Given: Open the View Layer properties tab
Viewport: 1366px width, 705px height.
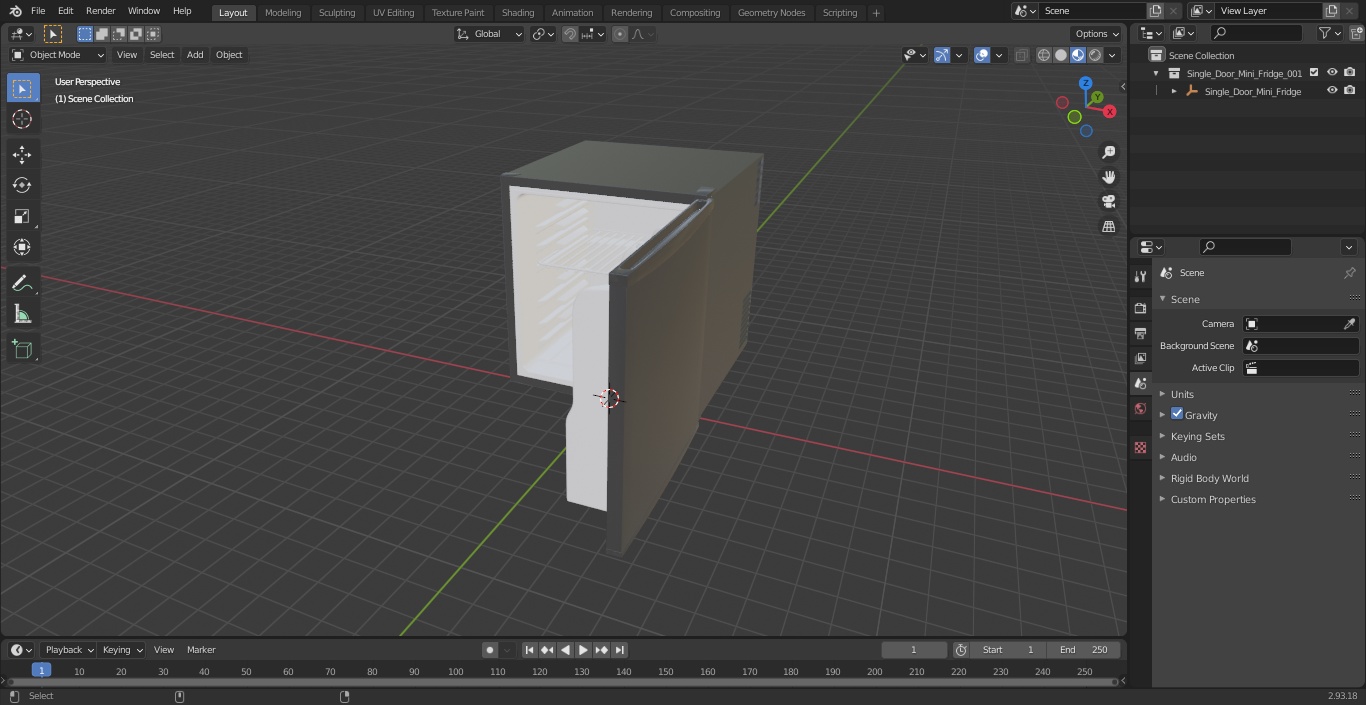Looking at the screenshot, I should click(1140, 358).
